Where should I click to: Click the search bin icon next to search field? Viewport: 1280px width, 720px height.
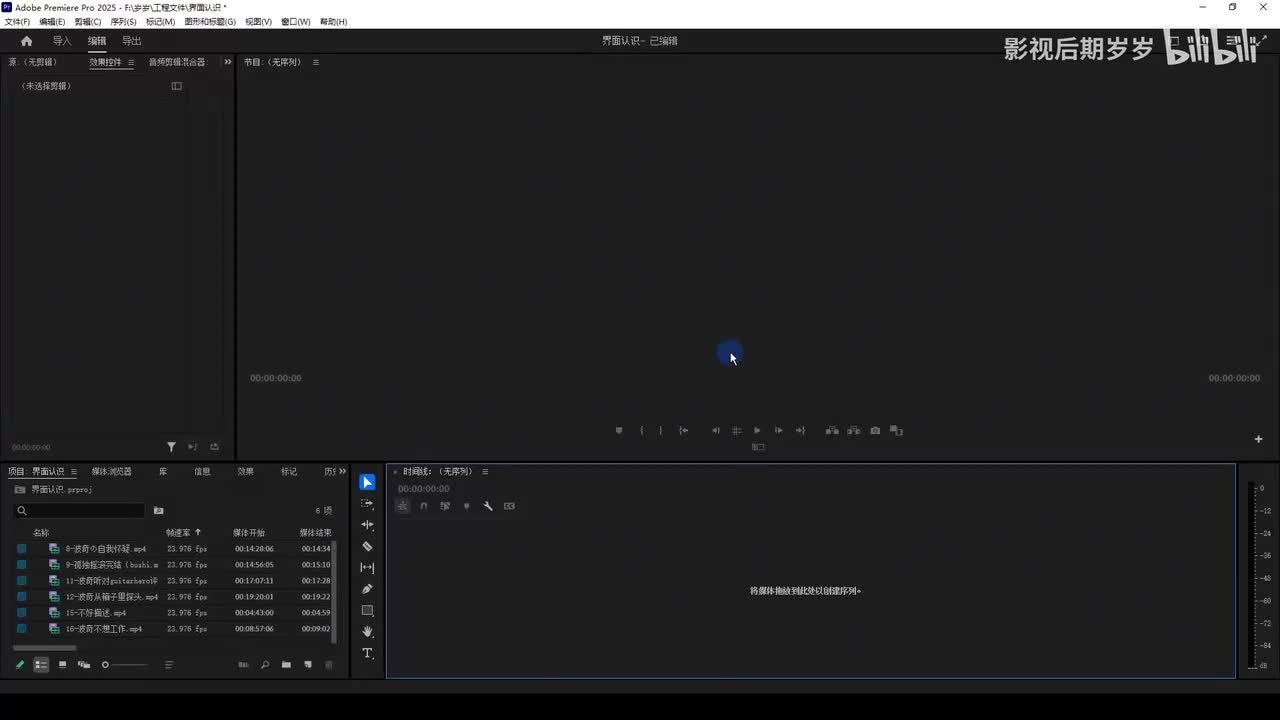point(158,511)
